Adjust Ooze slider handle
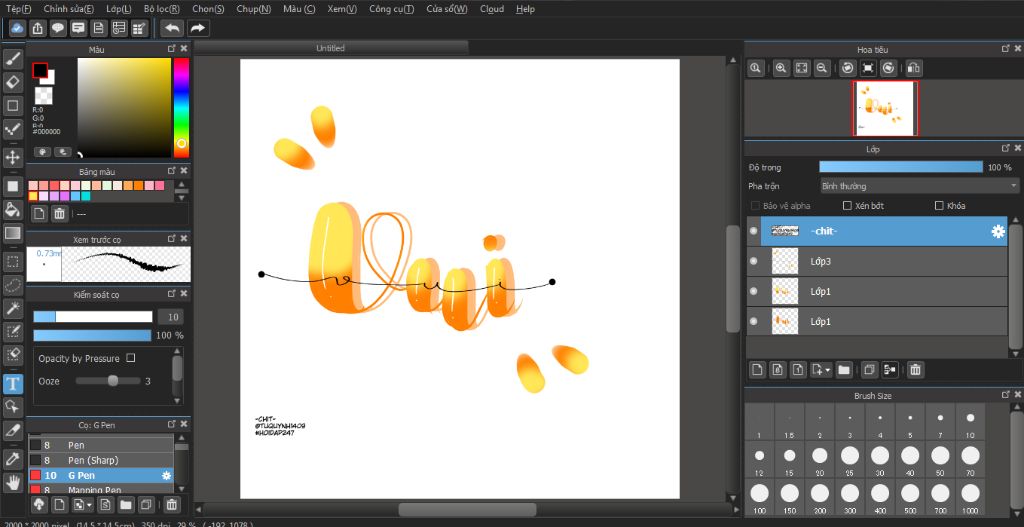 pyautogui.click(x=113, y=381)
